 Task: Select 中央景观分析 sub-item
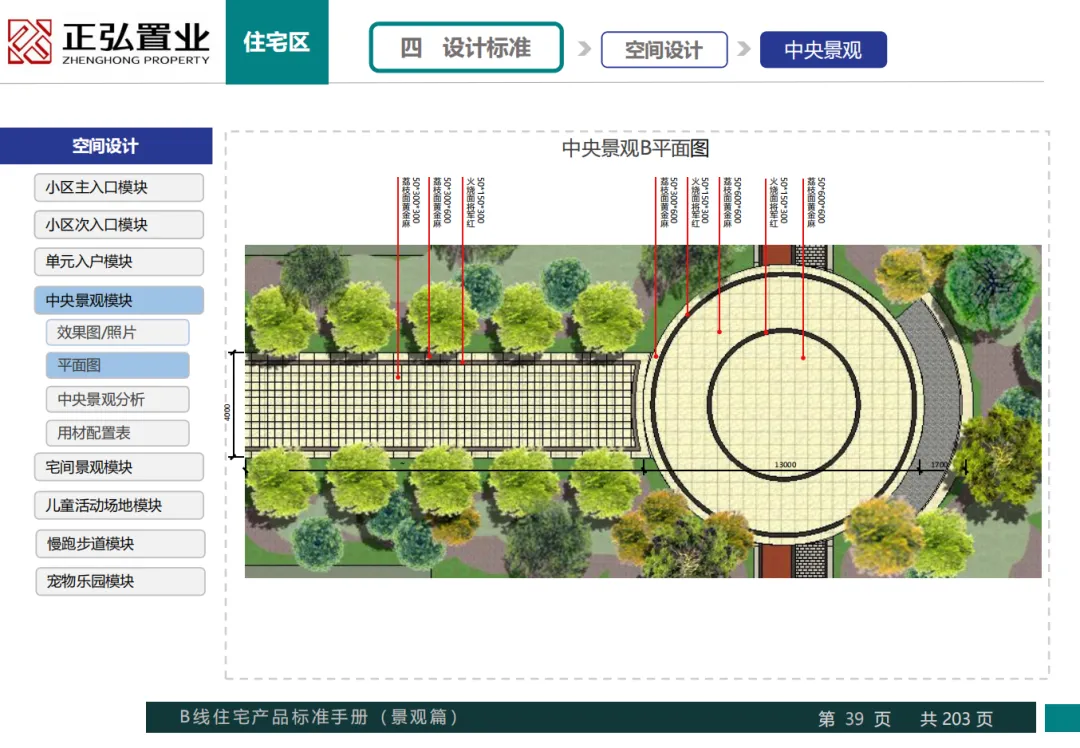click(x=118, y=399)
